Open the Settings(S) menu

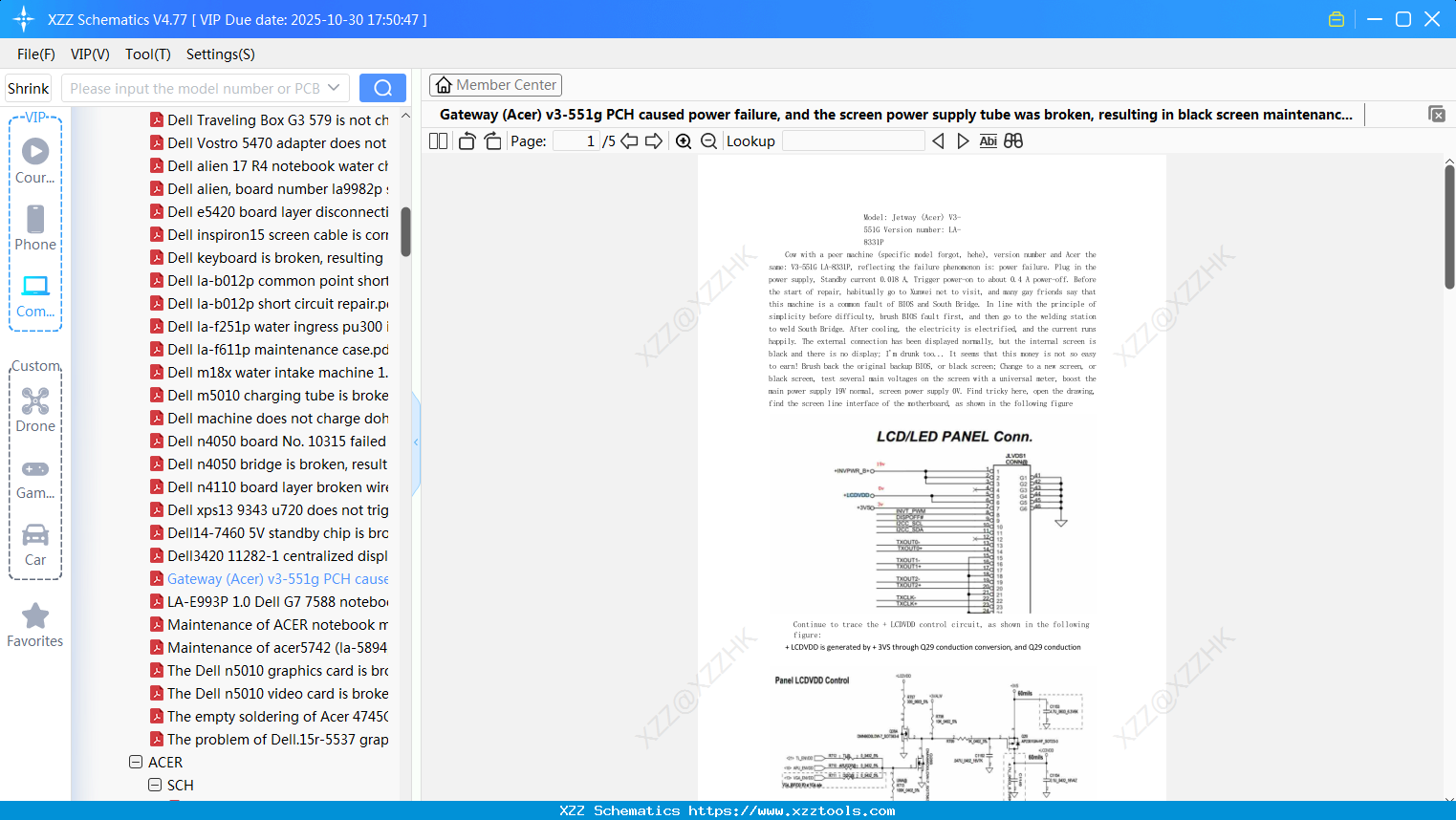[x=221, y=54]
